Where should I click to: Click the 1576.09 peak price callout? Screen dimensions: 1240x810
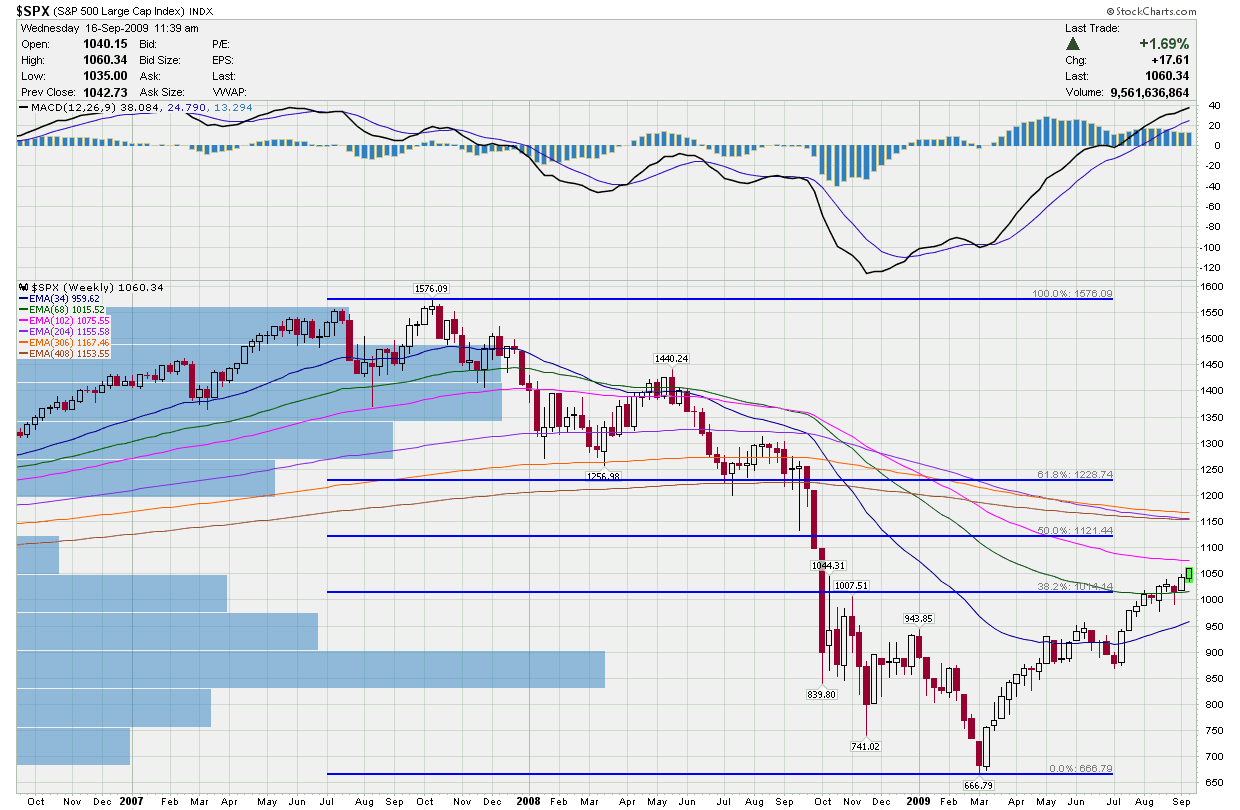coord(435,288)
